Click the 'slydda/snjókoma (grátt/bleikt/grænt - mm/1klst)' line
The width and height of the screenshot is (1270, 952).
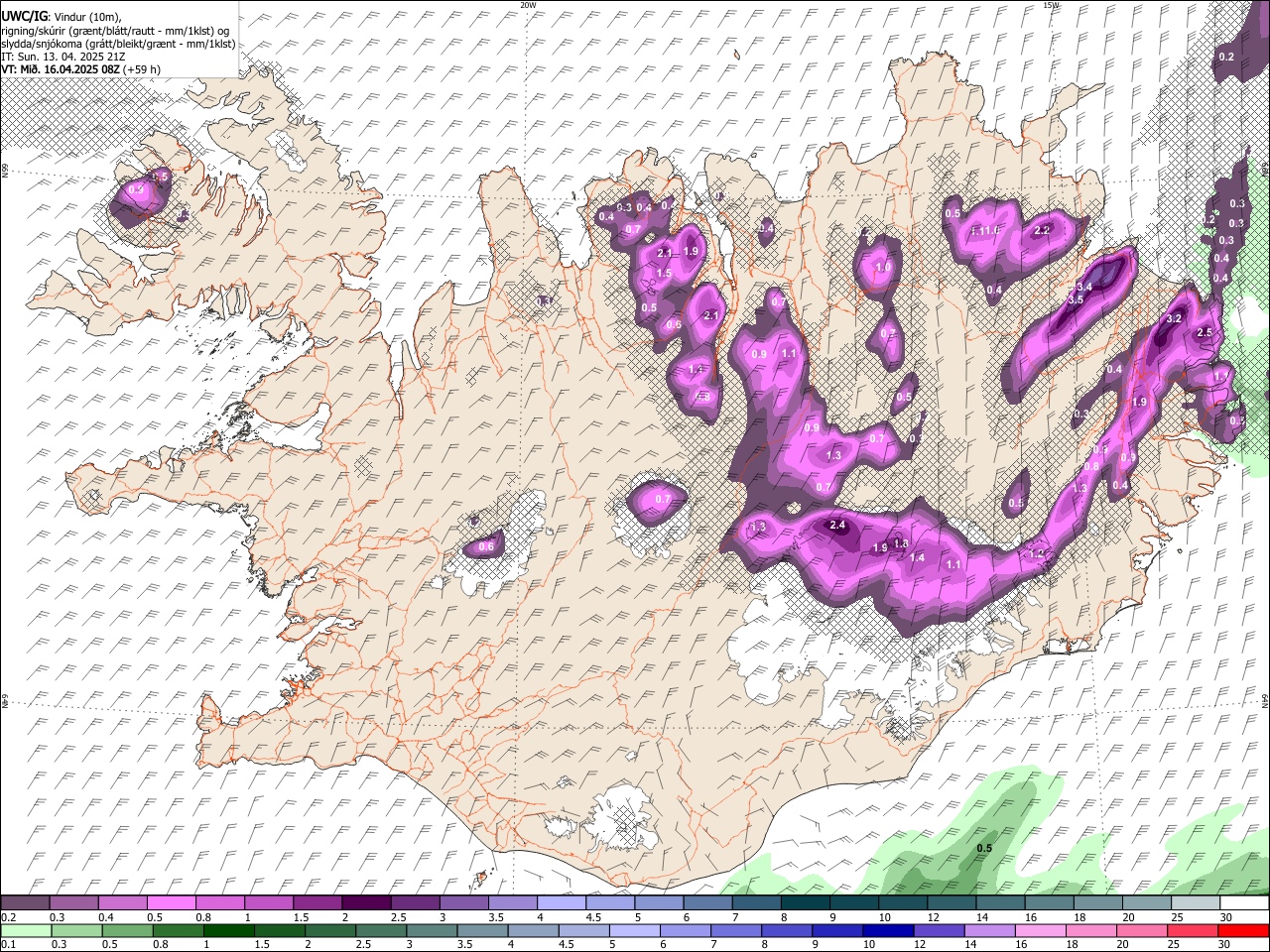coord(118,44)
